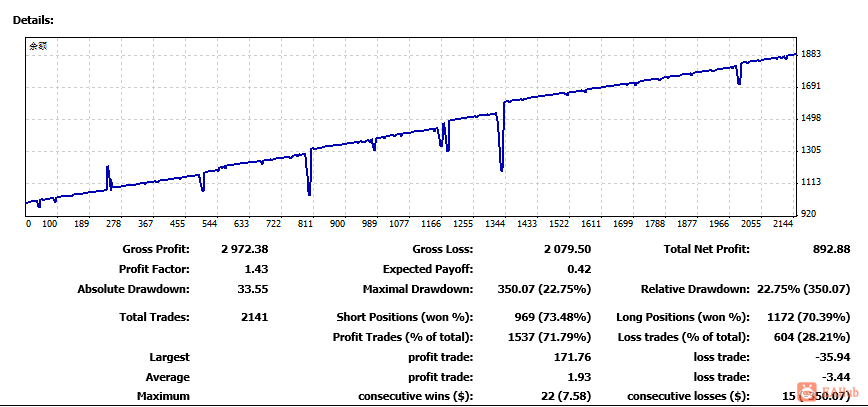Select the Total Trades value 2141
This screenshot has width=868, height=407.
click(255, 318)
